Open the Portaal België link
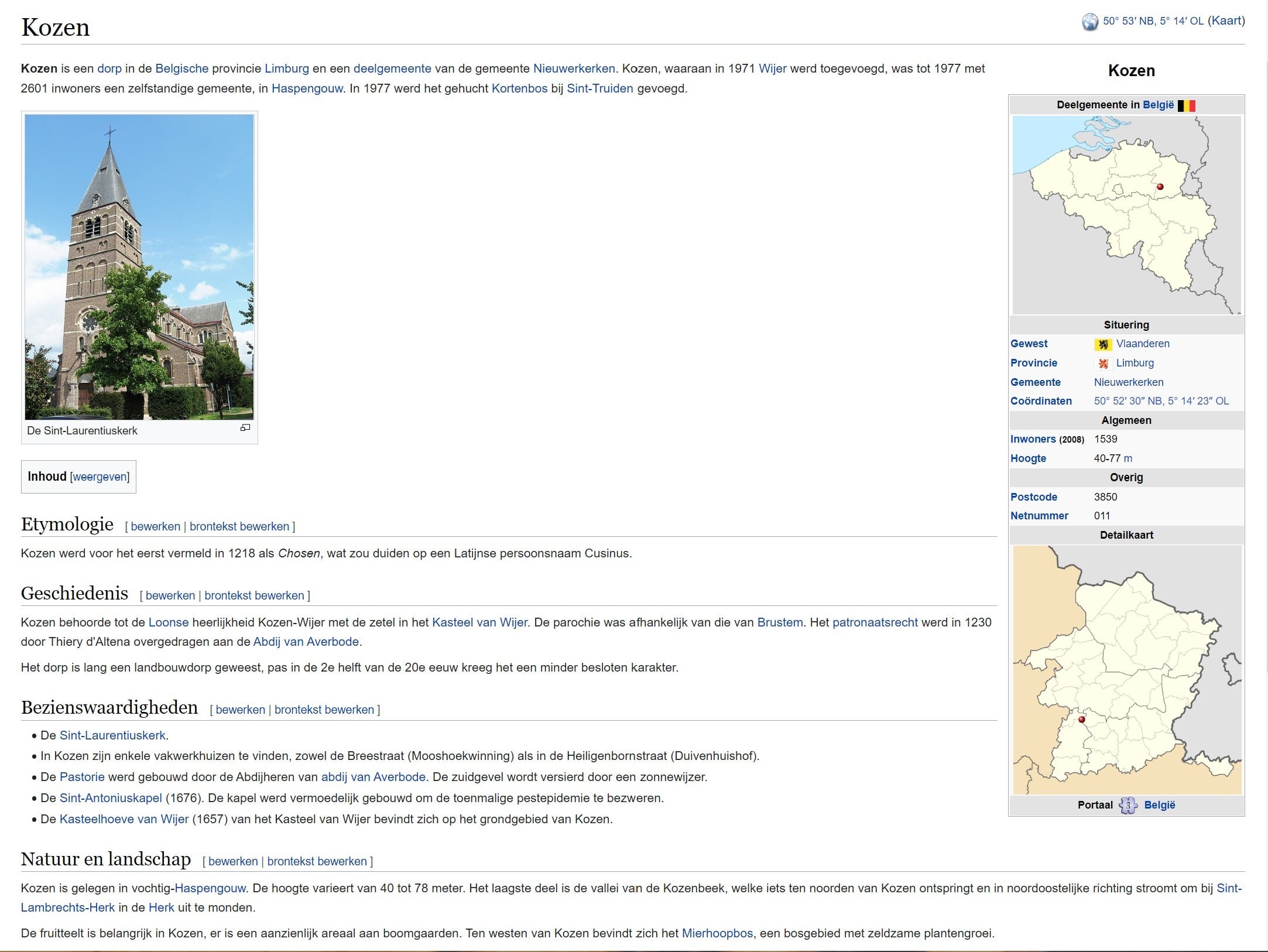 [x=1159, y=805]
